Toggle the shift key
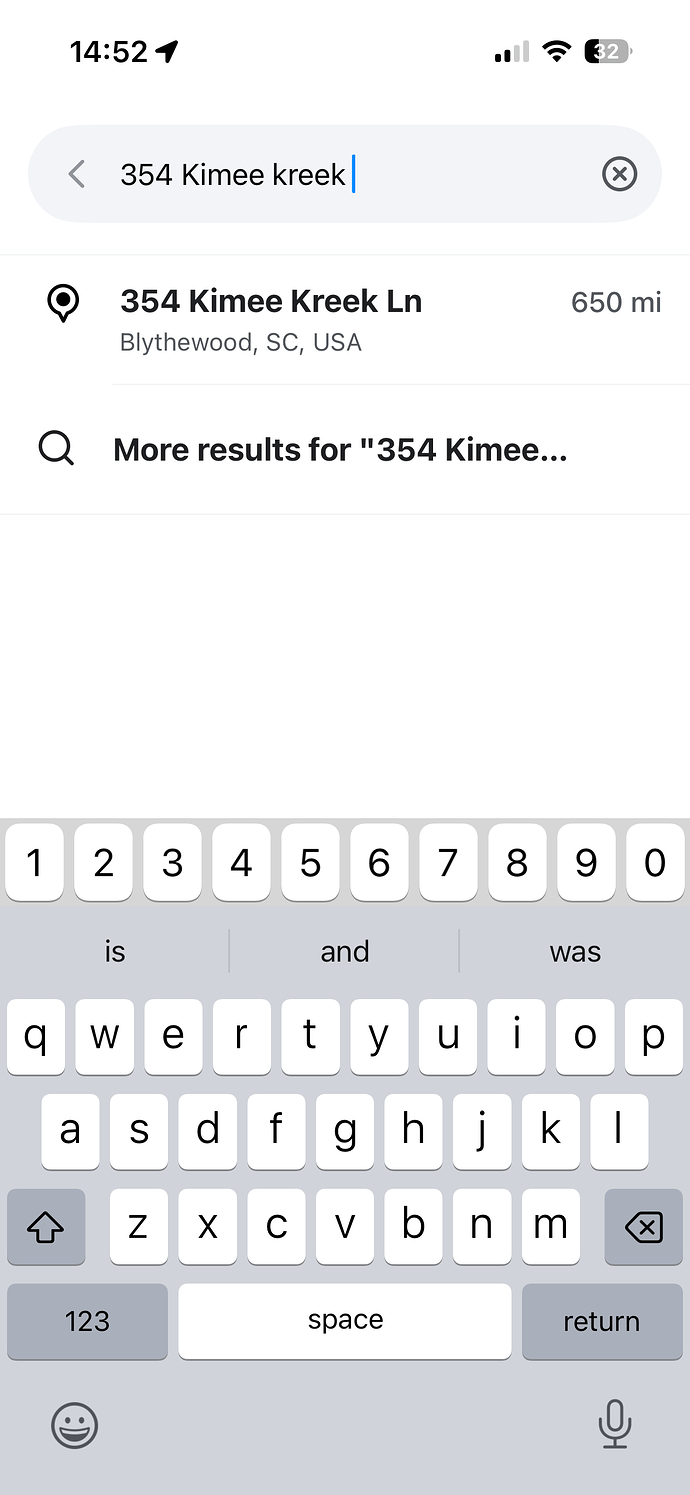Viewport: 690px width, 1495px height. coord(46,1226)
